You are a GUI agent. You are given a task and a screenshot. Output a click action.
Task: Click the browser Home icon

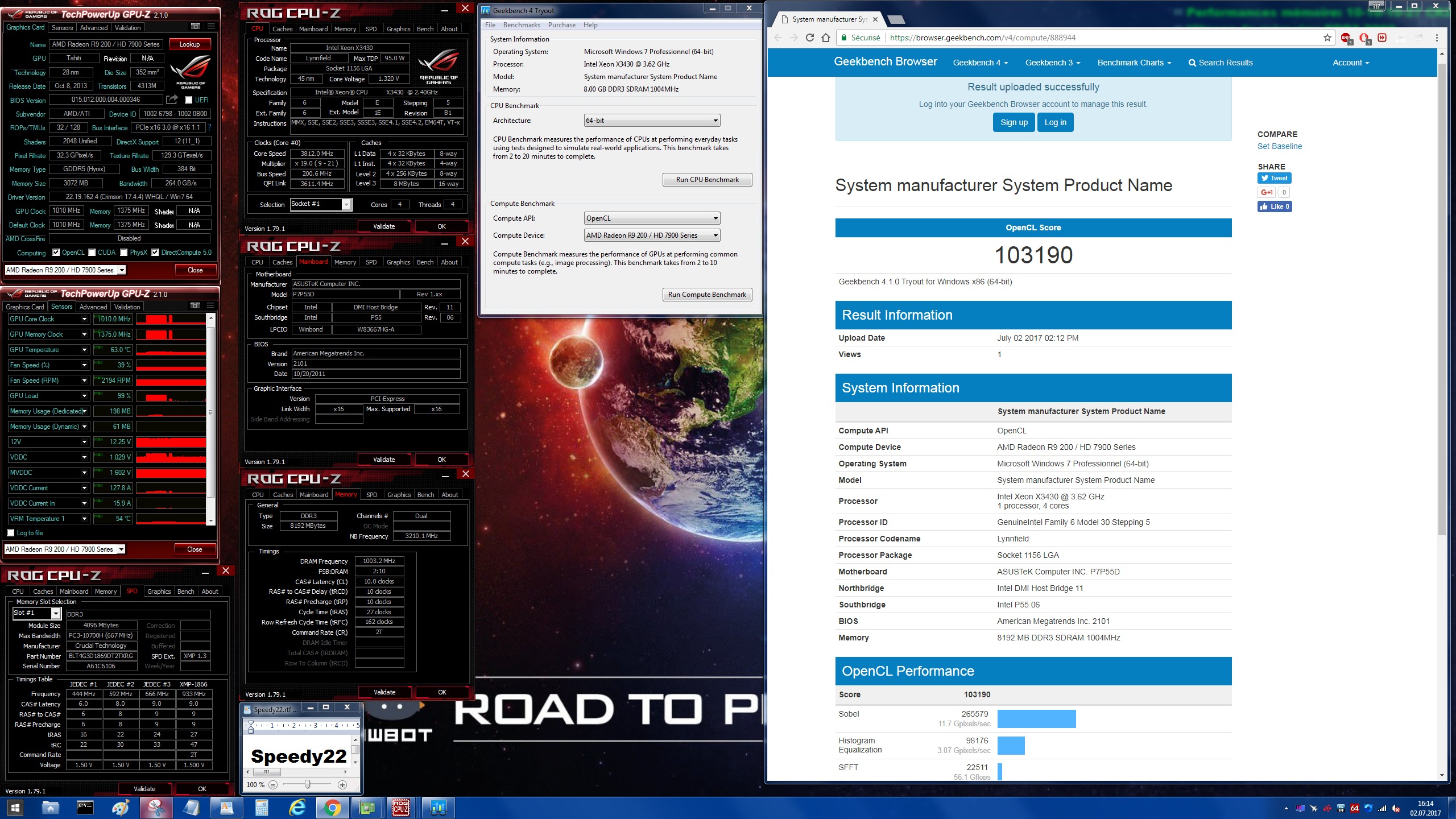coord(826,38)
